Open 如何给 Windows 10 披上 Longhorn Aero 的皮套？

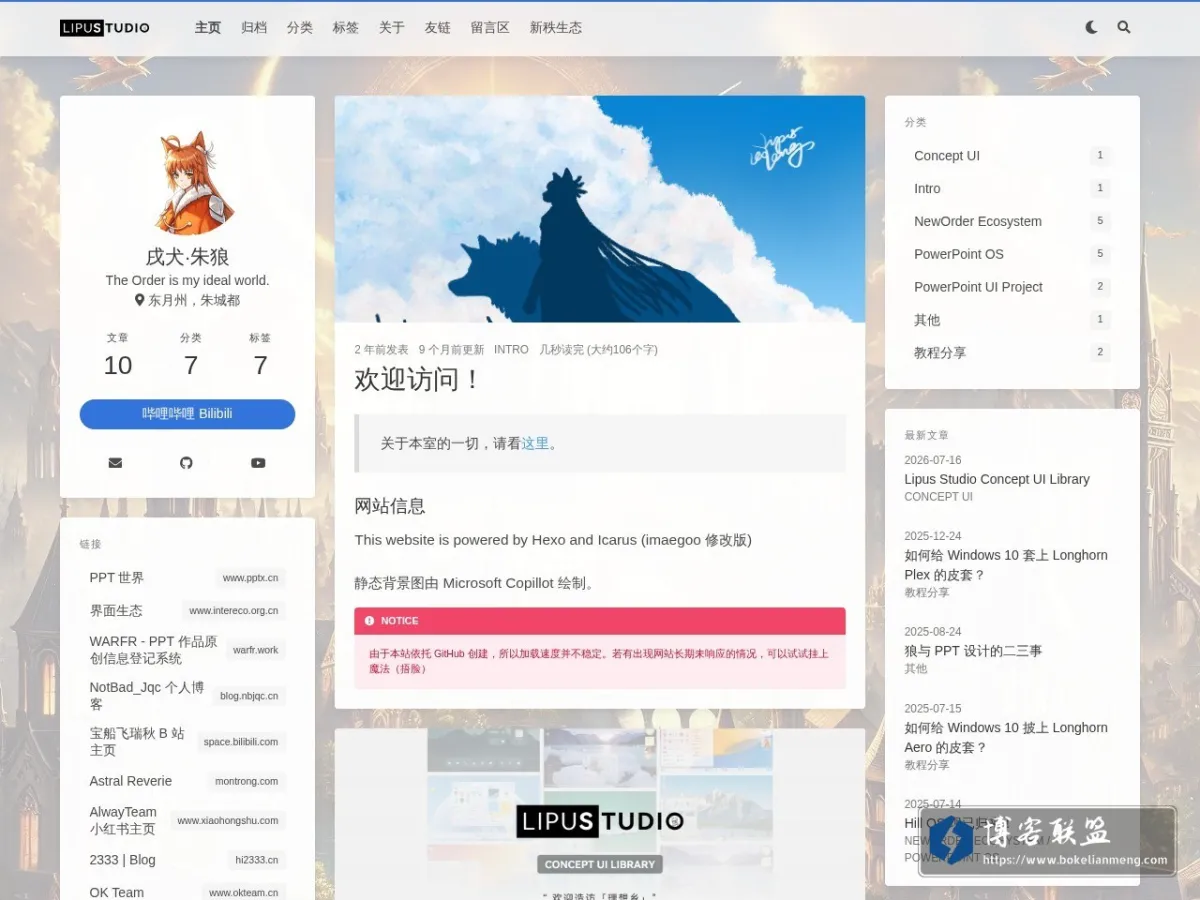pyautogui.click(x=1006, y=738)
